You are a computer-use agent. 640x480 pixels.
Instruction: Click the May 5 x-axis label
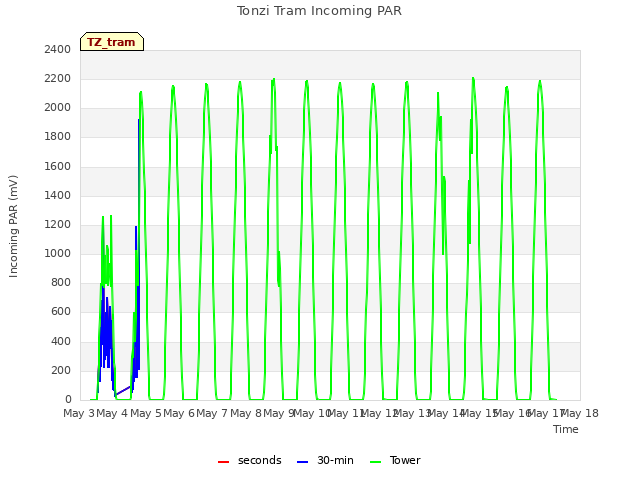(x=146, y=413)
